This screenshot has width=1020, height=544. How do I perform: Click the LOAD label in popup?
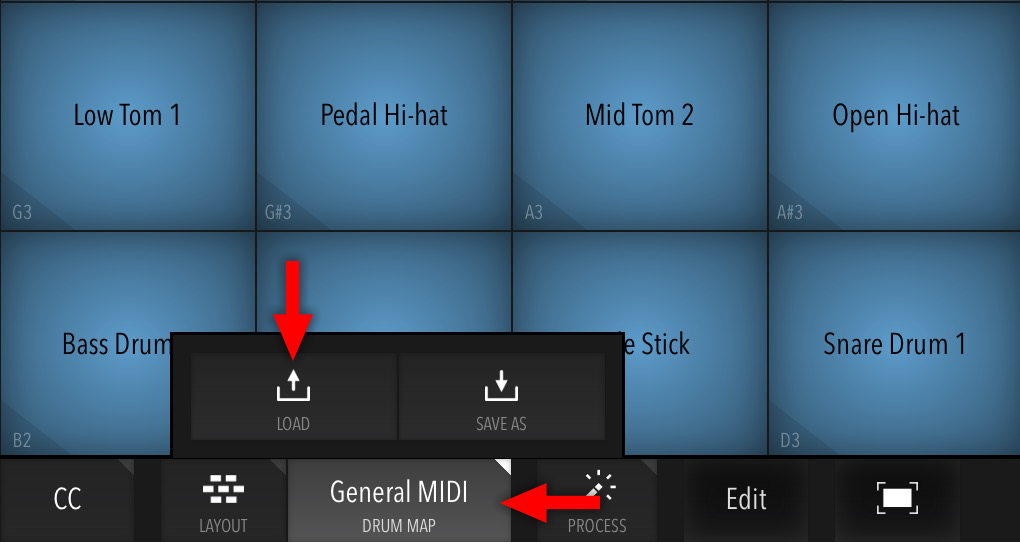tap(293, 424)
